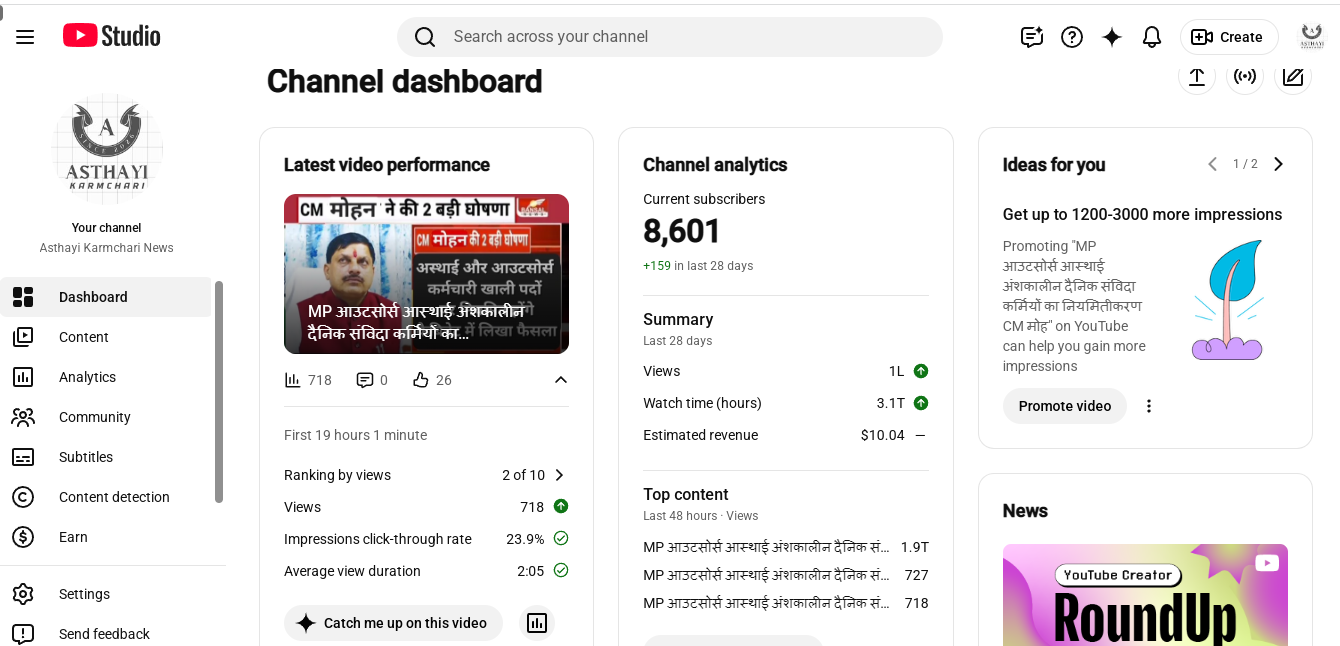Open the notifications bell
The image size is (1340, 646).
tap(1152, 37)
